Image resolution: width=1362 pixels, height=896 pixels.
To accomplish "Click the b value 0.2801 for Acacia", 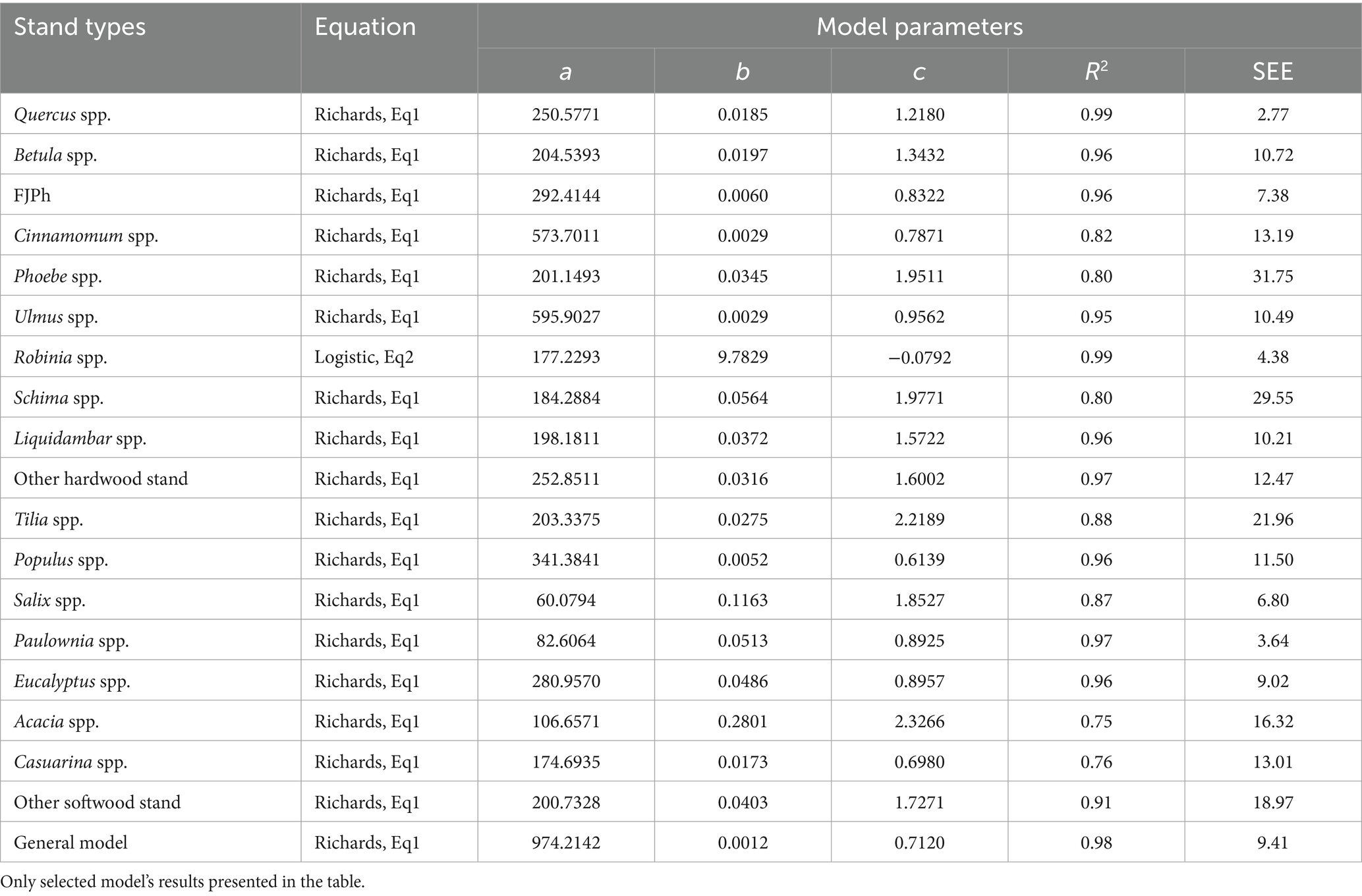I will (743, 721).
